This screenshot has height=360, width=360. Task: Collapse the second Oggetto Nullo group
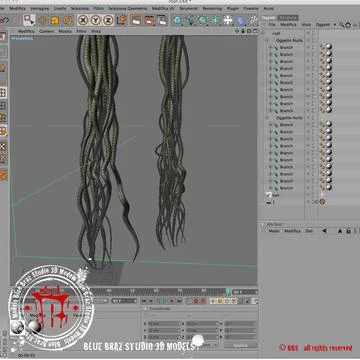267,118
